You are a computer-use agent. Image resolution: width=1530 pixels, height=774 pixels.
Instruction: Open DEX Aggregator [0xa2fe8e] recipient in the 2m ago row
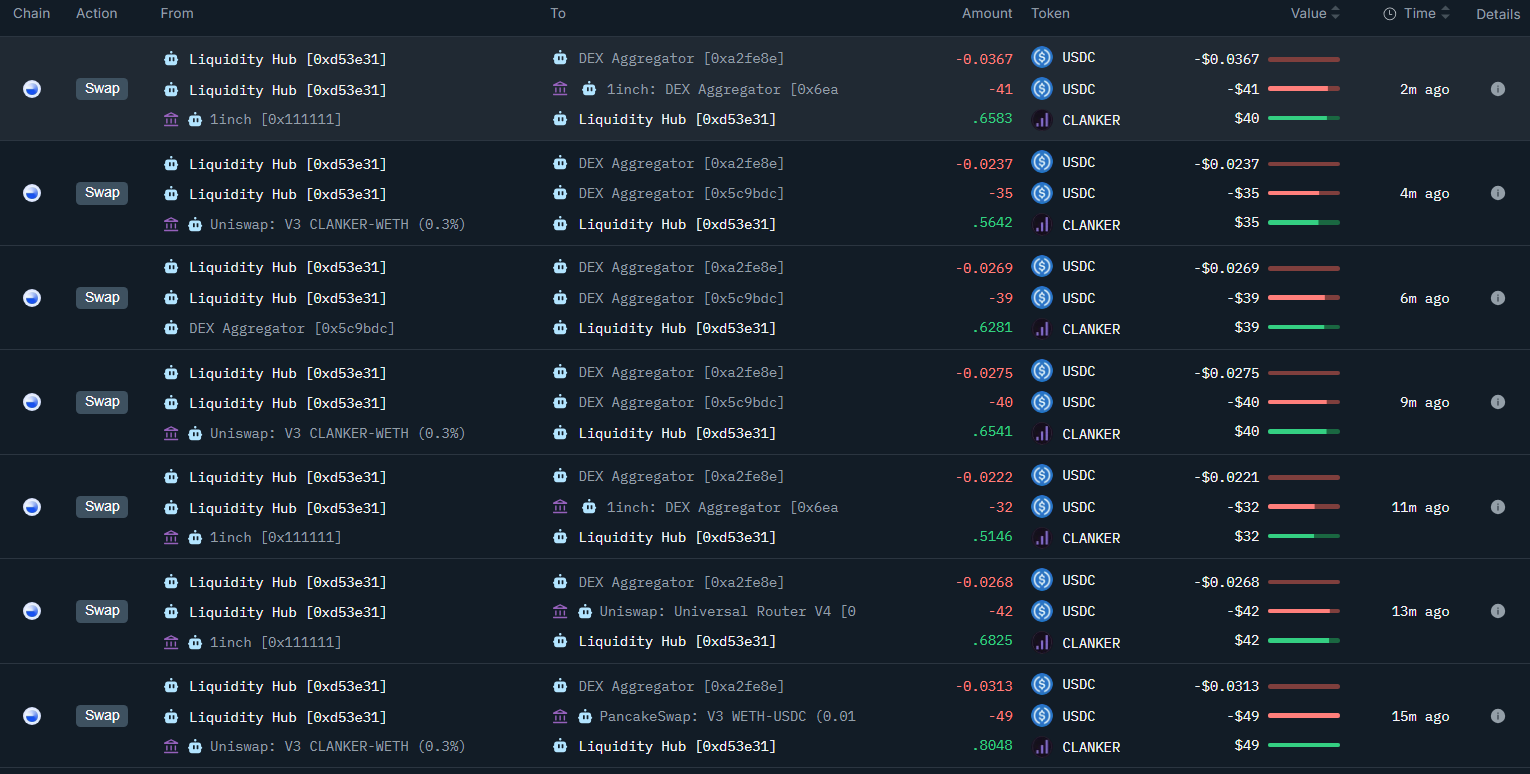pyautogui.click(x=681, y=59)
